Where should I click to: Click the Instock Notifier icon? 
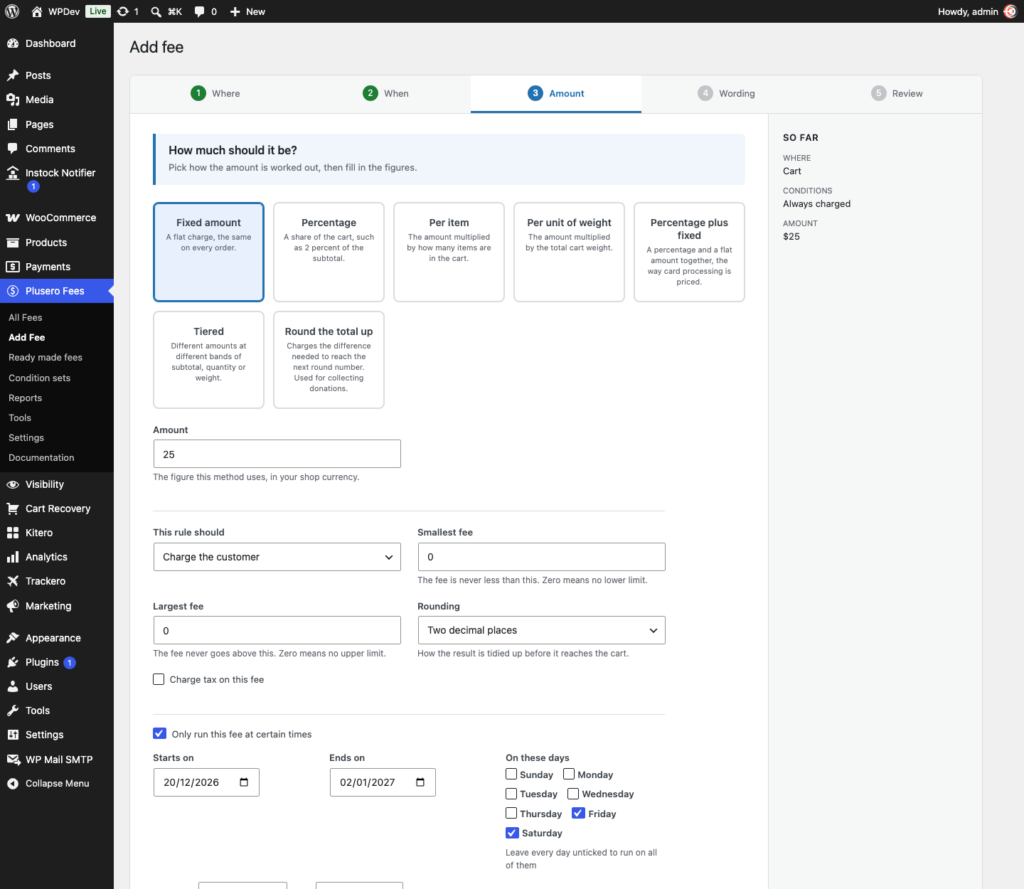(x=12, y=172)
